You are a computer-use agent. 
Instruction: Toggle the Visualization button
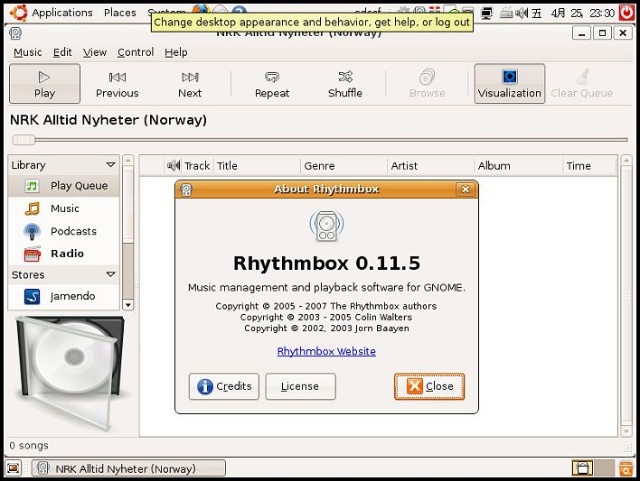coord(509,84)
